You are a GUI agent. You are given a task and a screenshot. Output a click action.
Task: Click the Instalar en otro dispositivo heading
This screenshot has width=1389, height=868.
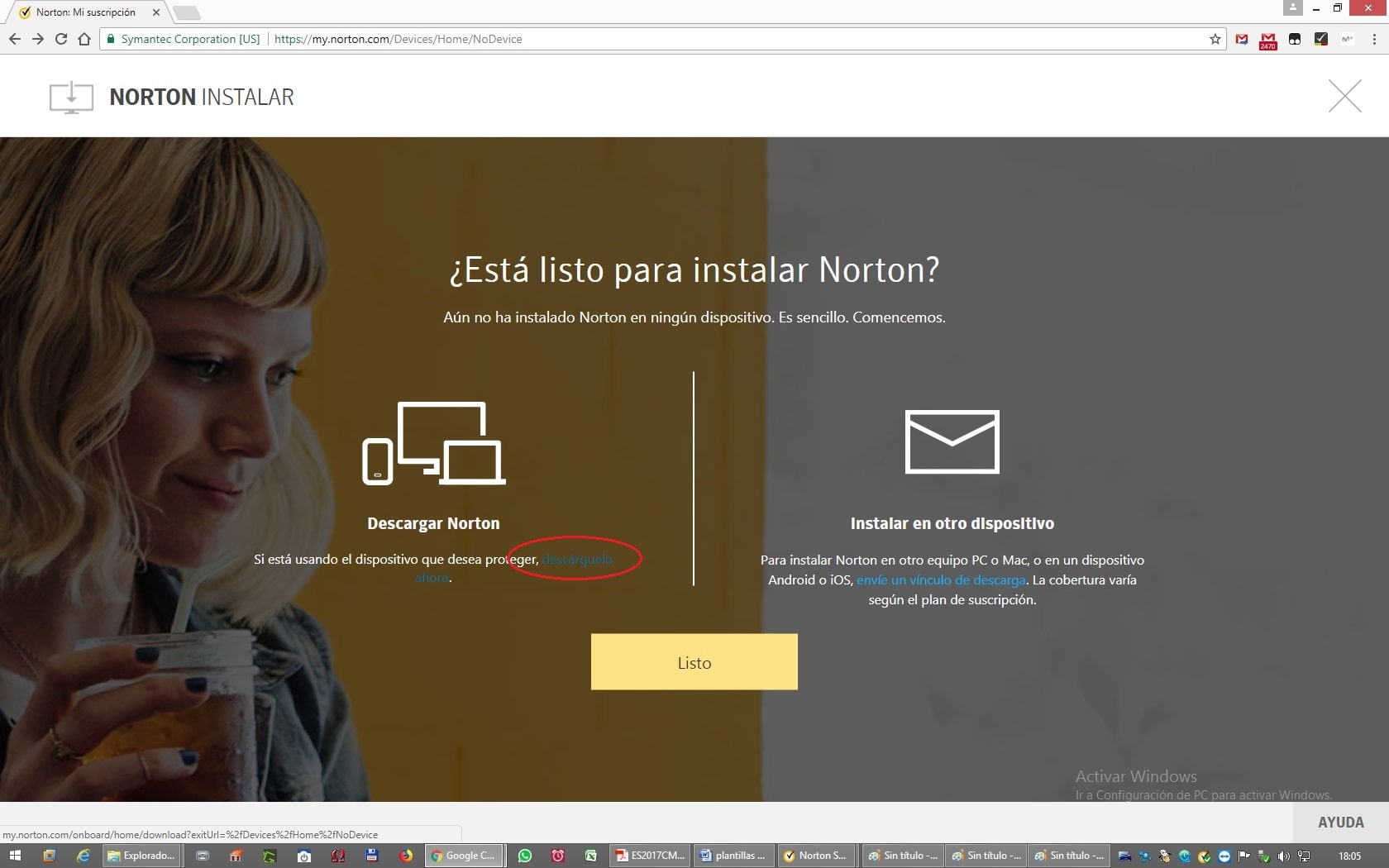click(x=952, y=523)
